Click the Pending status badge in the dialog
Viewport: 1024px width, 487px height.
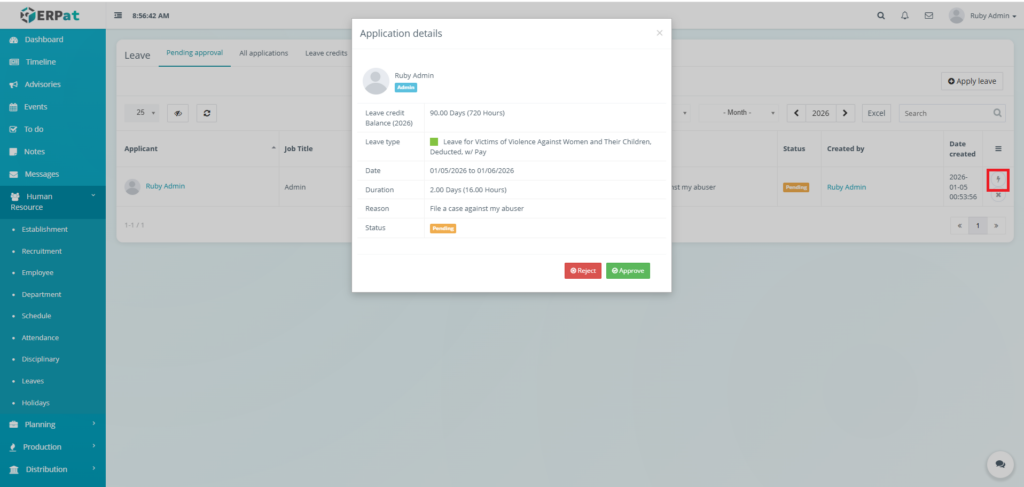coord(443,228)
